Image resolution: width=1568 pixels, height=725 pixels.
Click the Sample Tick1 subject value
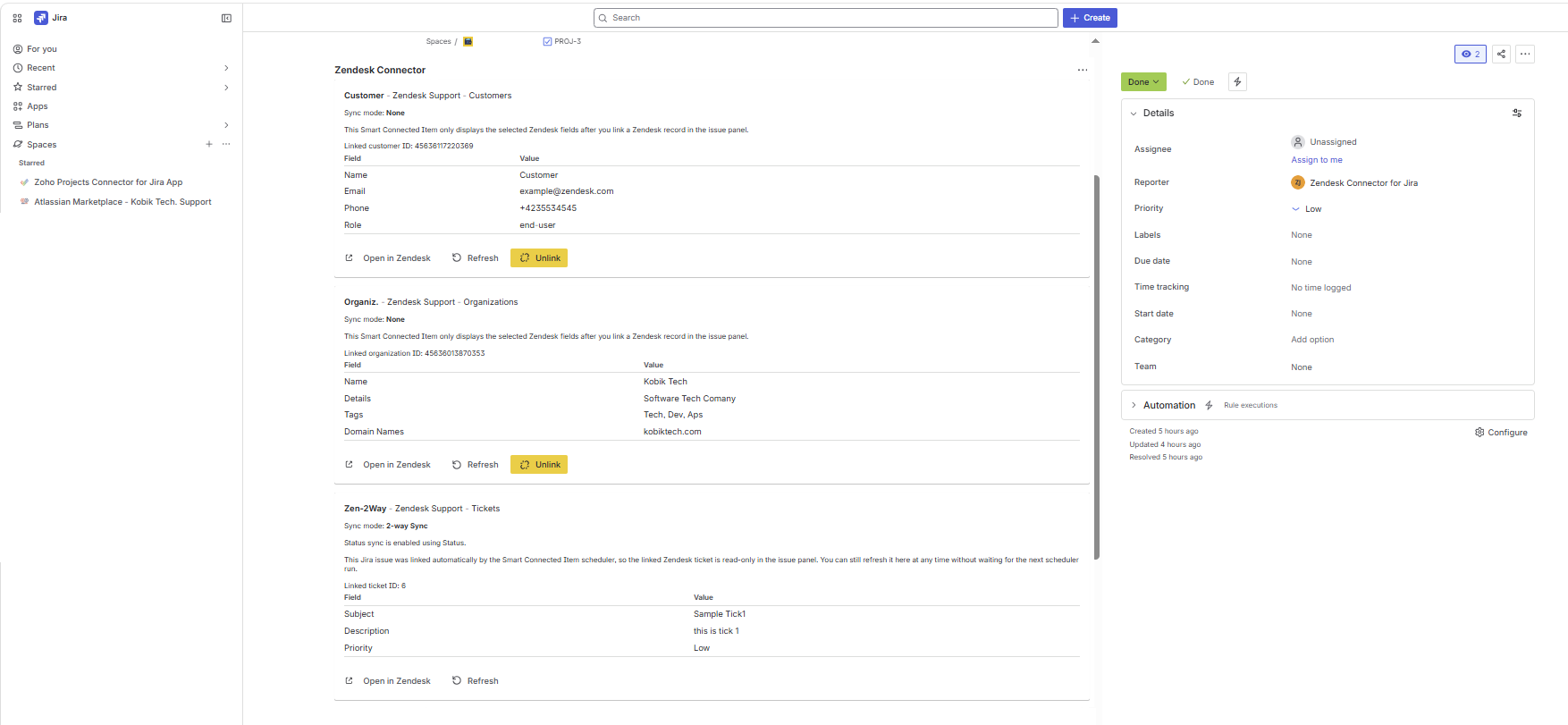click(x=720, y=614)
